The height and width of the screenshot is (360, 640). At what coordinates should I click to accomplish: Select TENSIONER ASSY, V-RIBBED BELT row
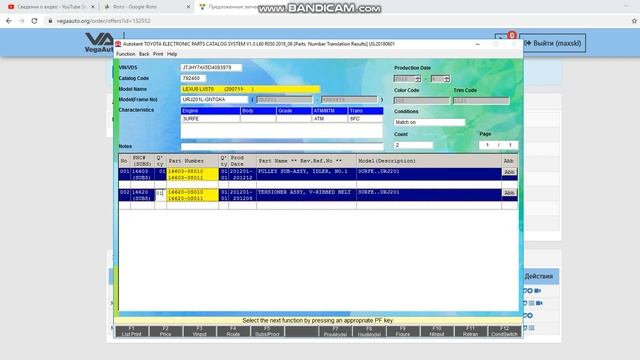318,195
